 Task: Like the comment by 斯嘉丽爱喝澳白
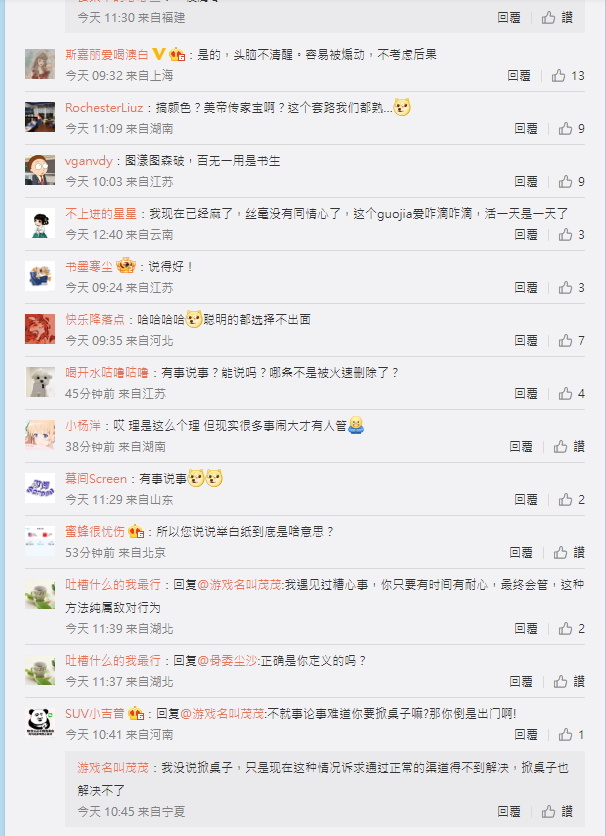[x=568, y=76]
